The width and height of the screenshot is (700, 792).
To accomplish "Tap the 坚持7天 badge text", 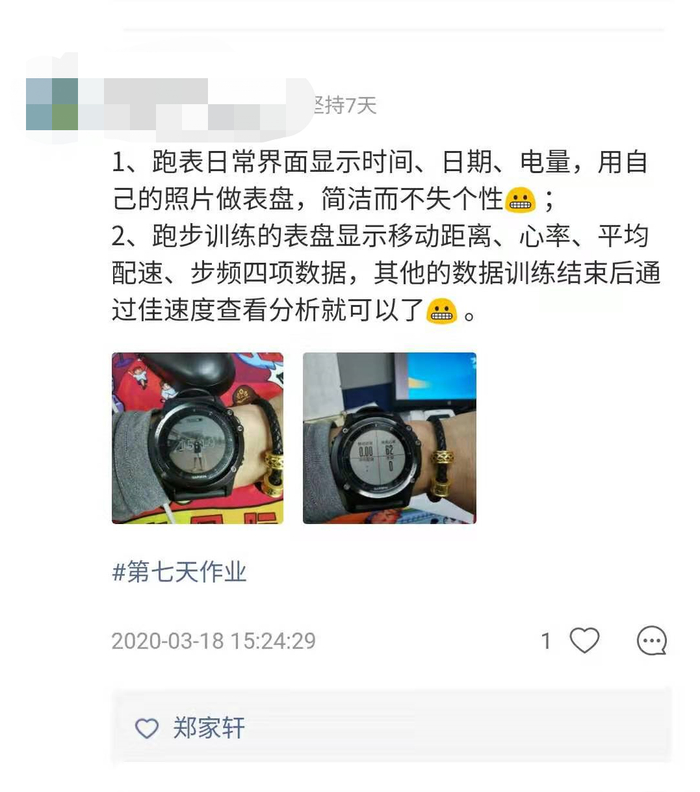I will (345, 105).
